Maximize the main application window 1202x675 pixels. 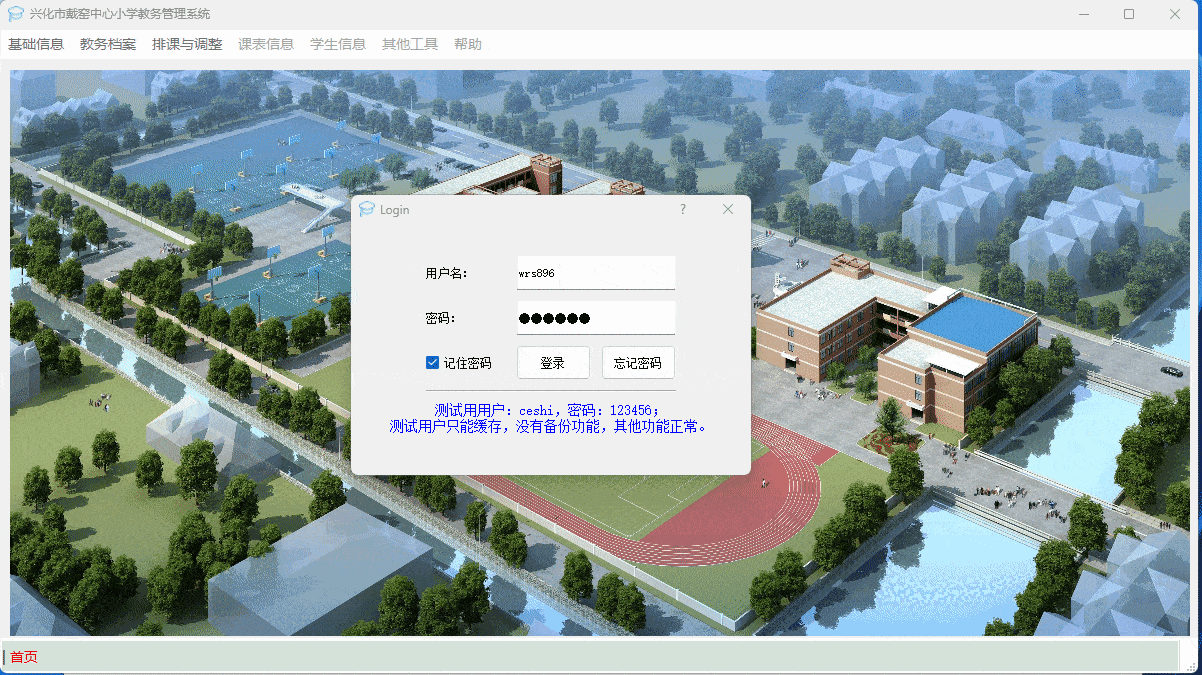[1129, 14]
